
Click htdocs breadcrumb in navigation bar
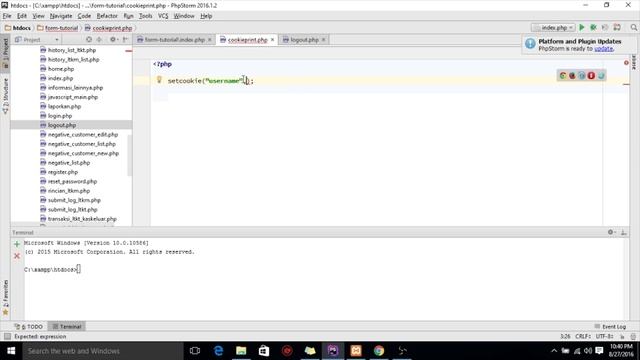(18, 28)
